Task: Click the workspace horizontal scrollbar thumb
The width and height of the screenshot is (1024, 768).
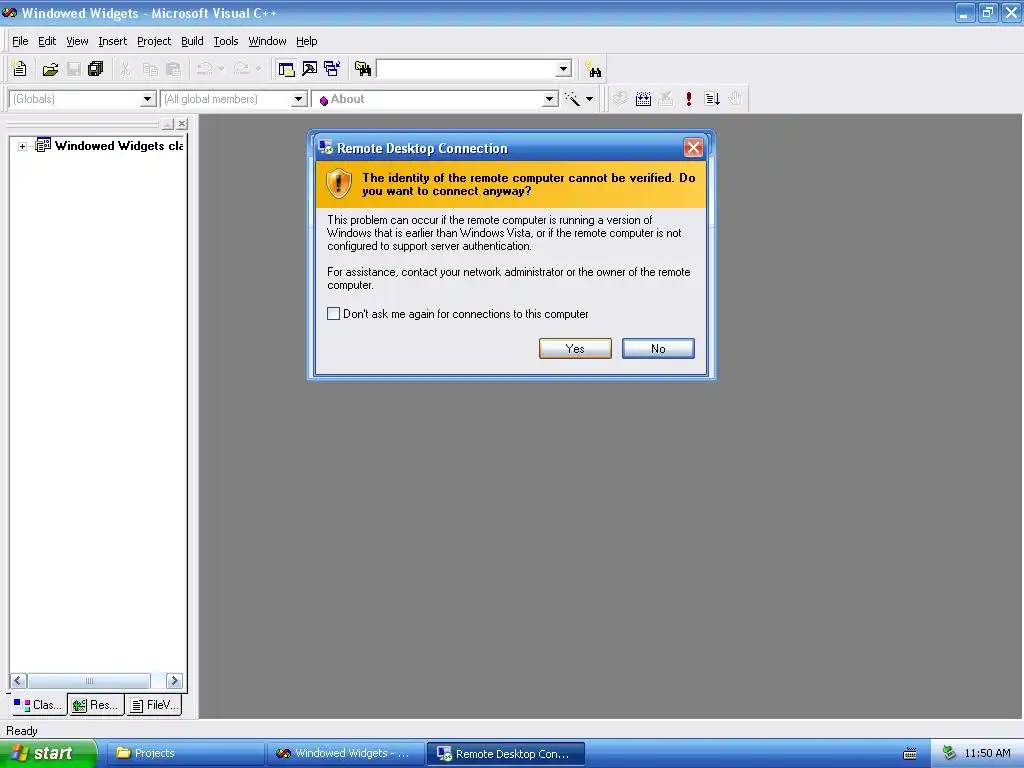Action: [x=89, y=681]
